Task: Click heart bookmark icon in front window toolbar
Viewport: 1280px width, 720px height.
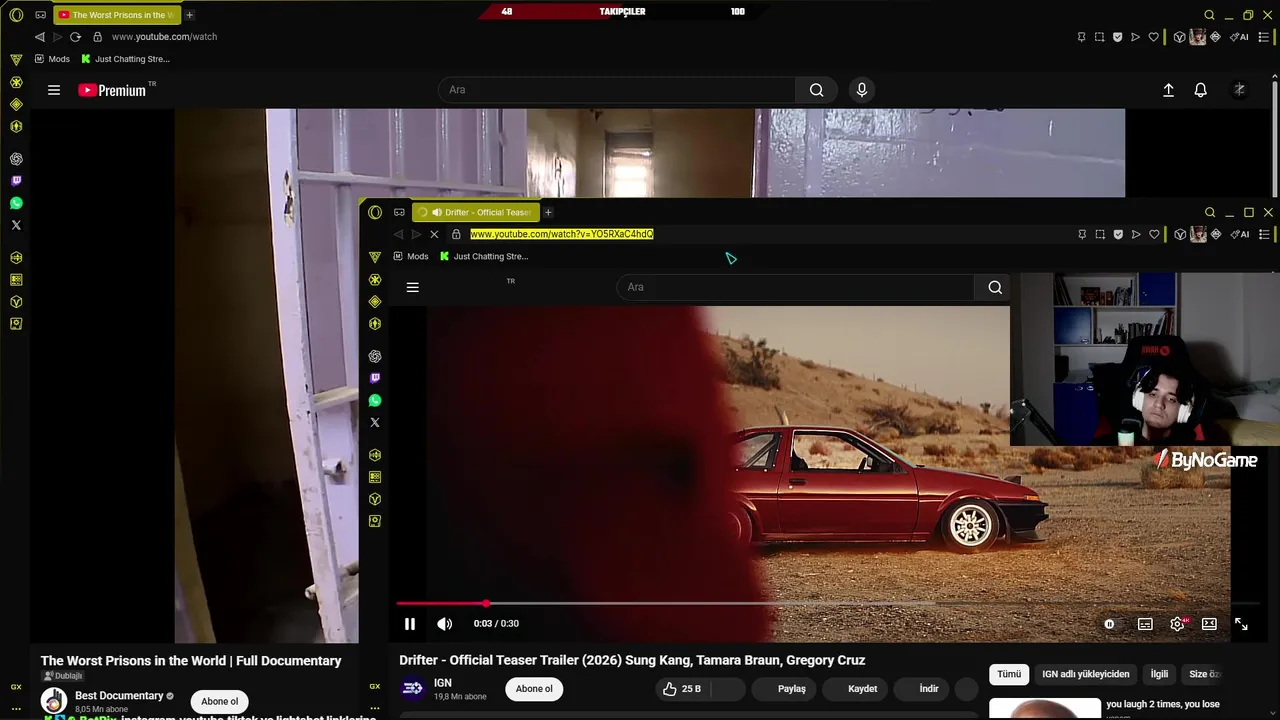Action: pyautogui.click(x=1154, y=234)
